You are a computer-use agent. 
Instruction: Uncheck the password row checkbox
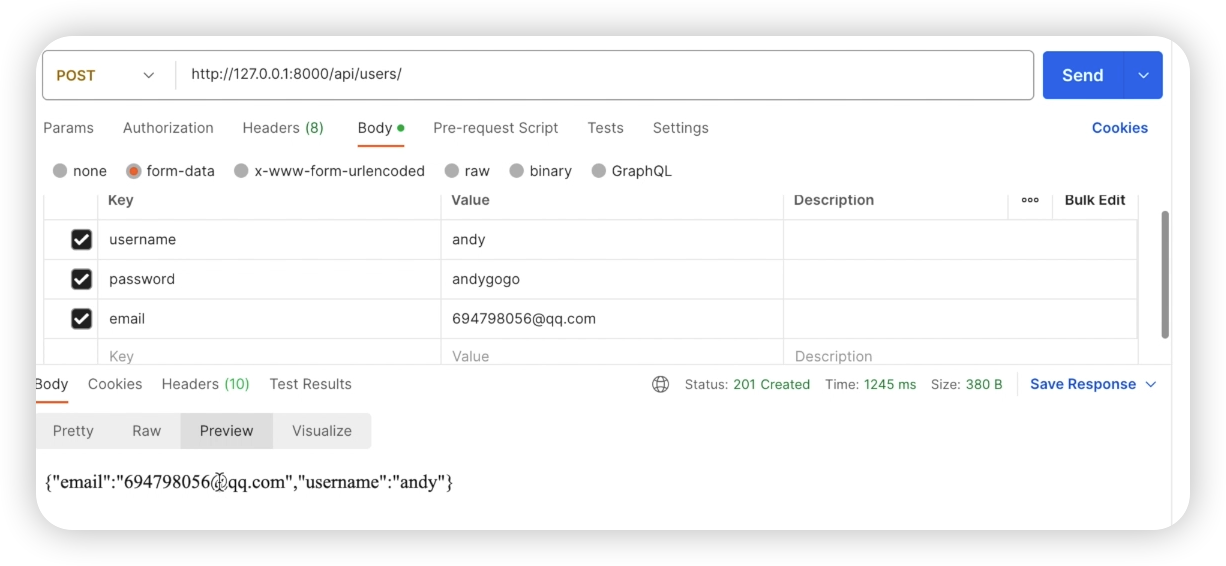(x=81, y=279)
